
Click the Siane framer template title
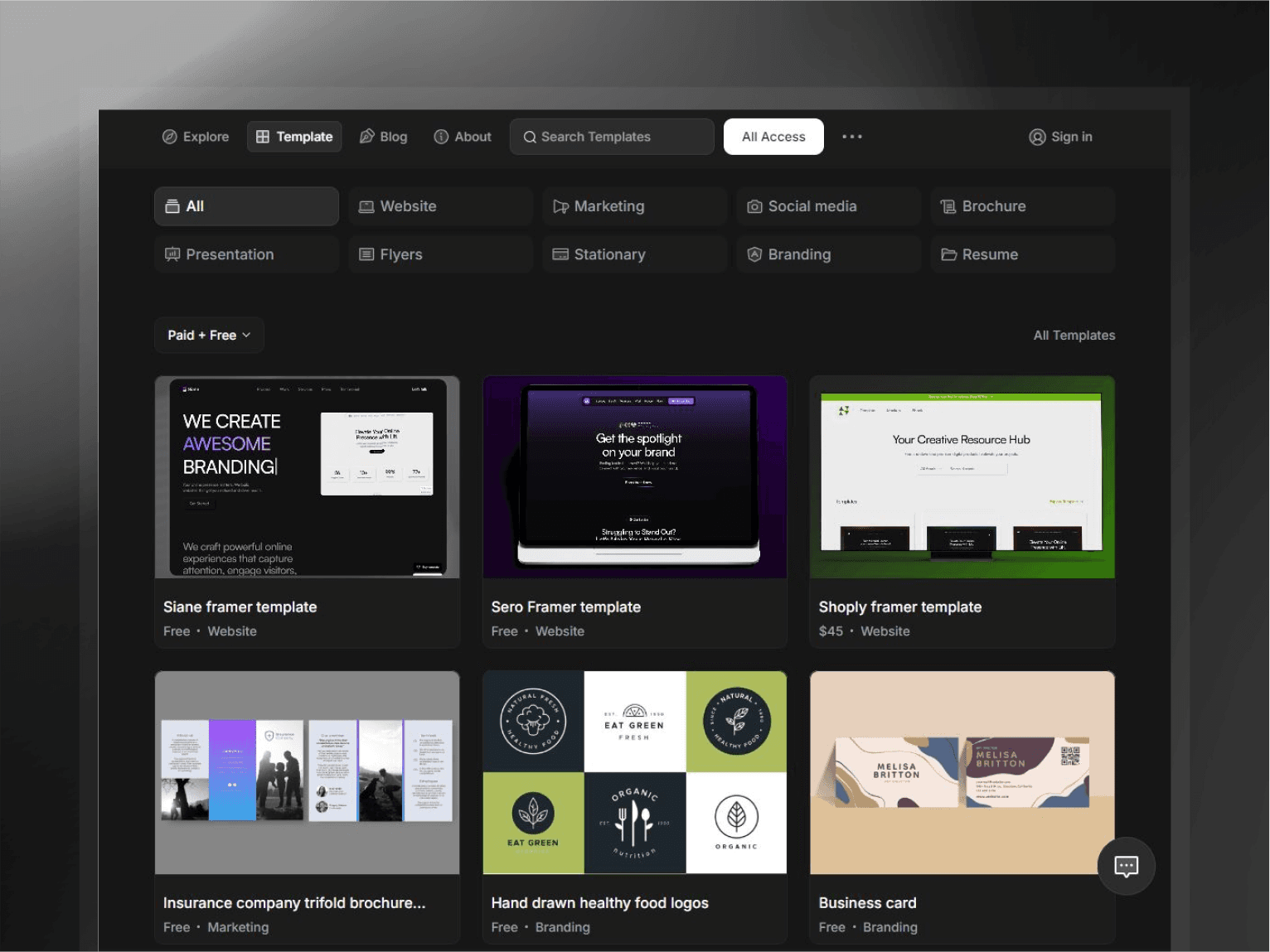(x=240, y=607)
